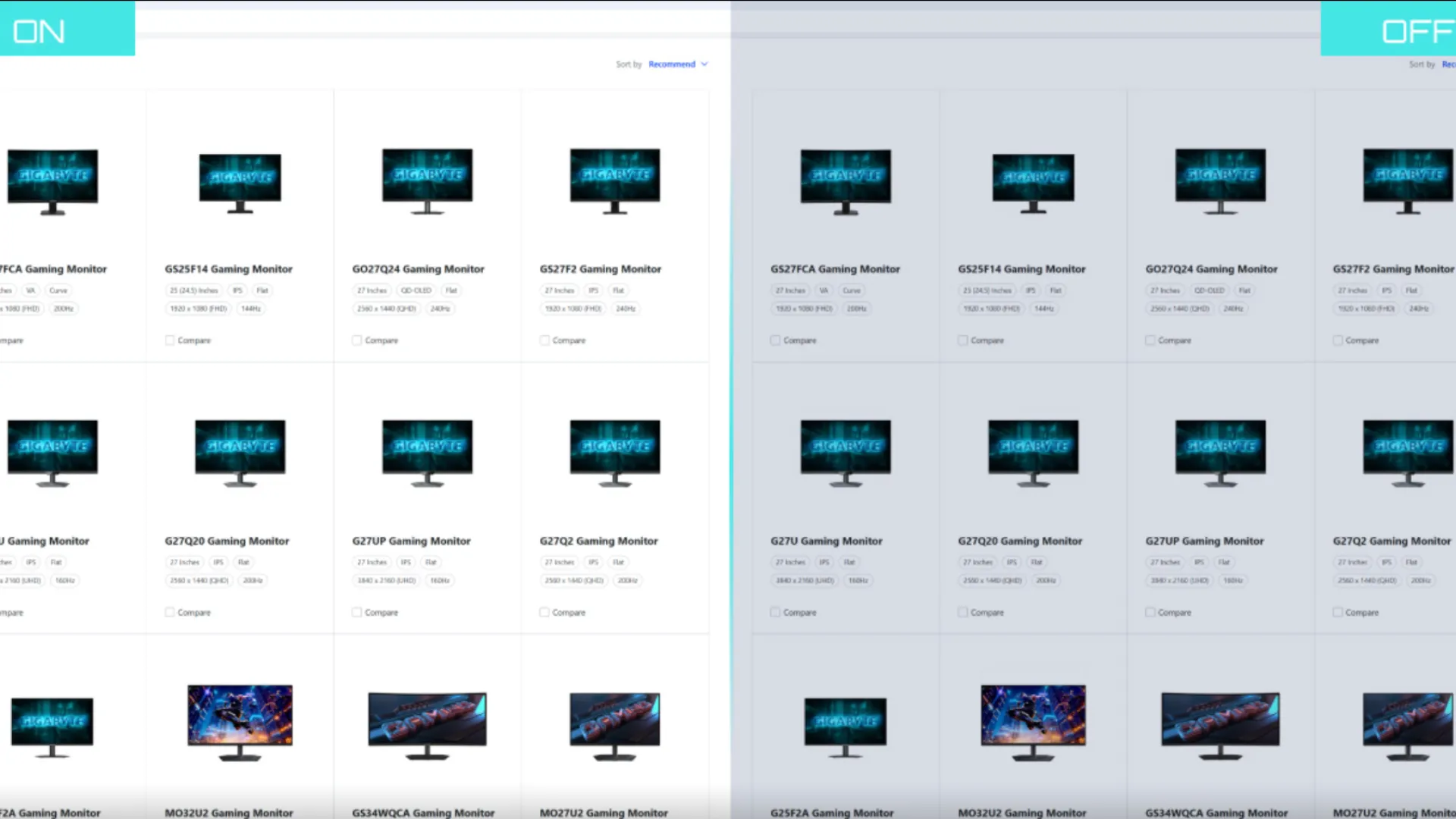Tick Compare for GS27F2 in ON half

tap(544, 340)
